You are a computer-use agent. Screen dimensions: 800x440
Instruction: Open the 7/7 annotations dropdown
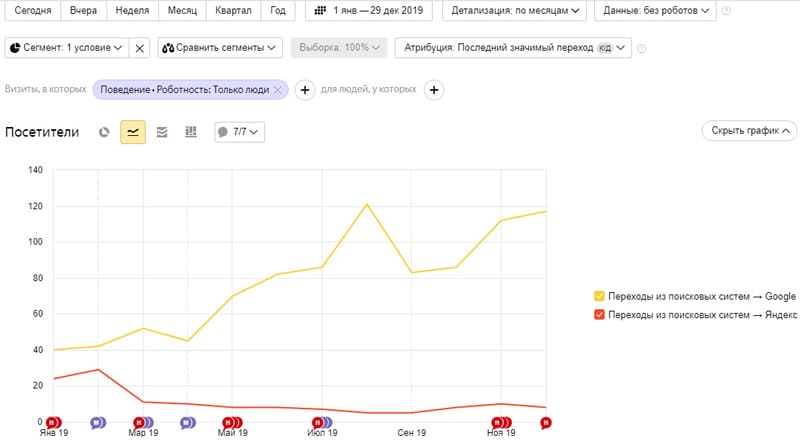coord(239,132)
